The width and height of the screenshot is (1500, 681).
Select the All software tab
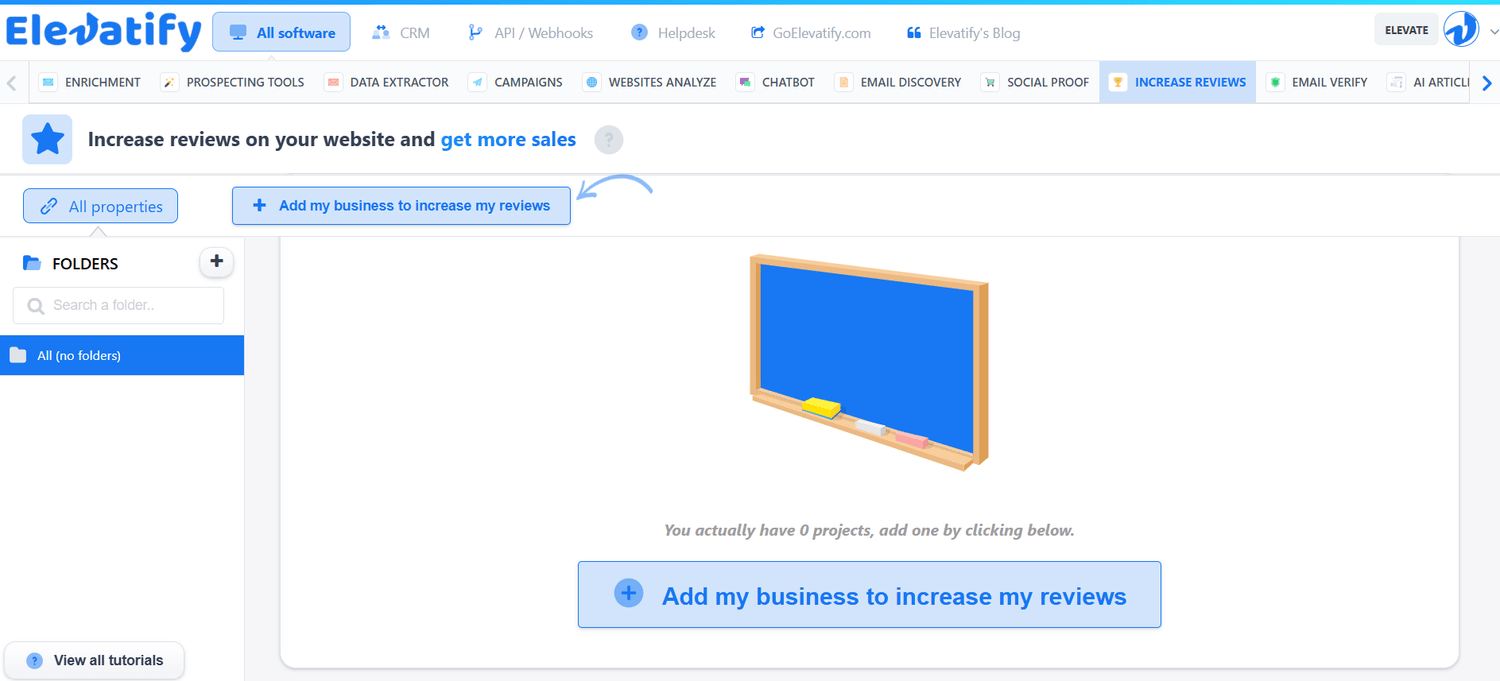281,33
